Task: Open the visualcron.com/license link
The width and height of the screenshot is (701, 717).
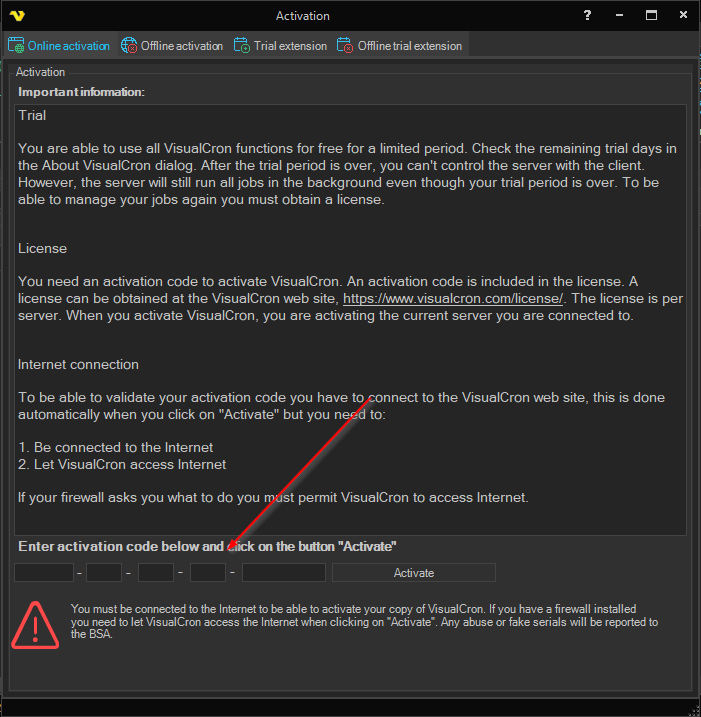Action: (x=453, y=299)
